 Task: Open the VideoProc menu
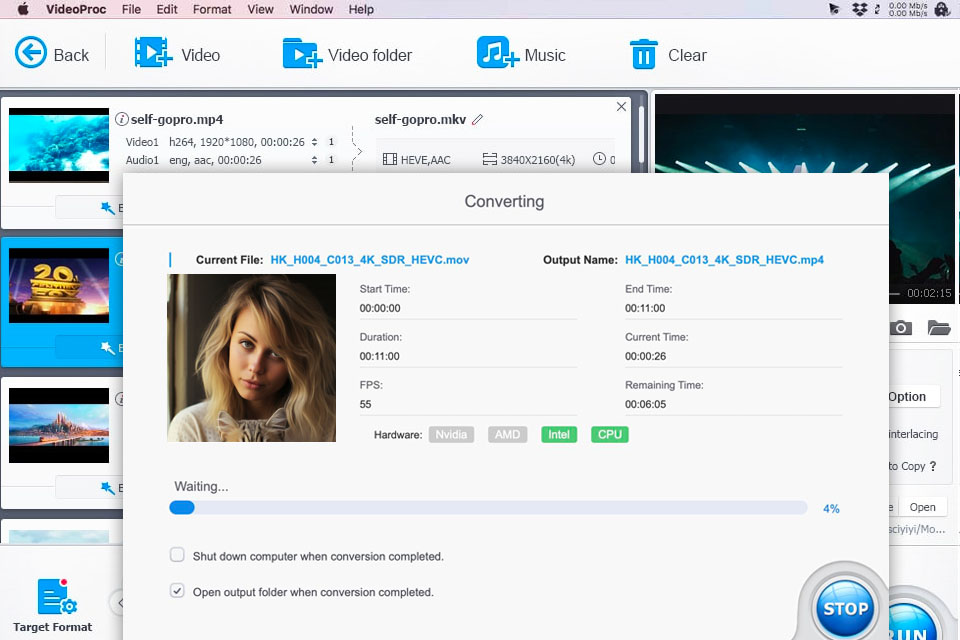pos(76,9)
